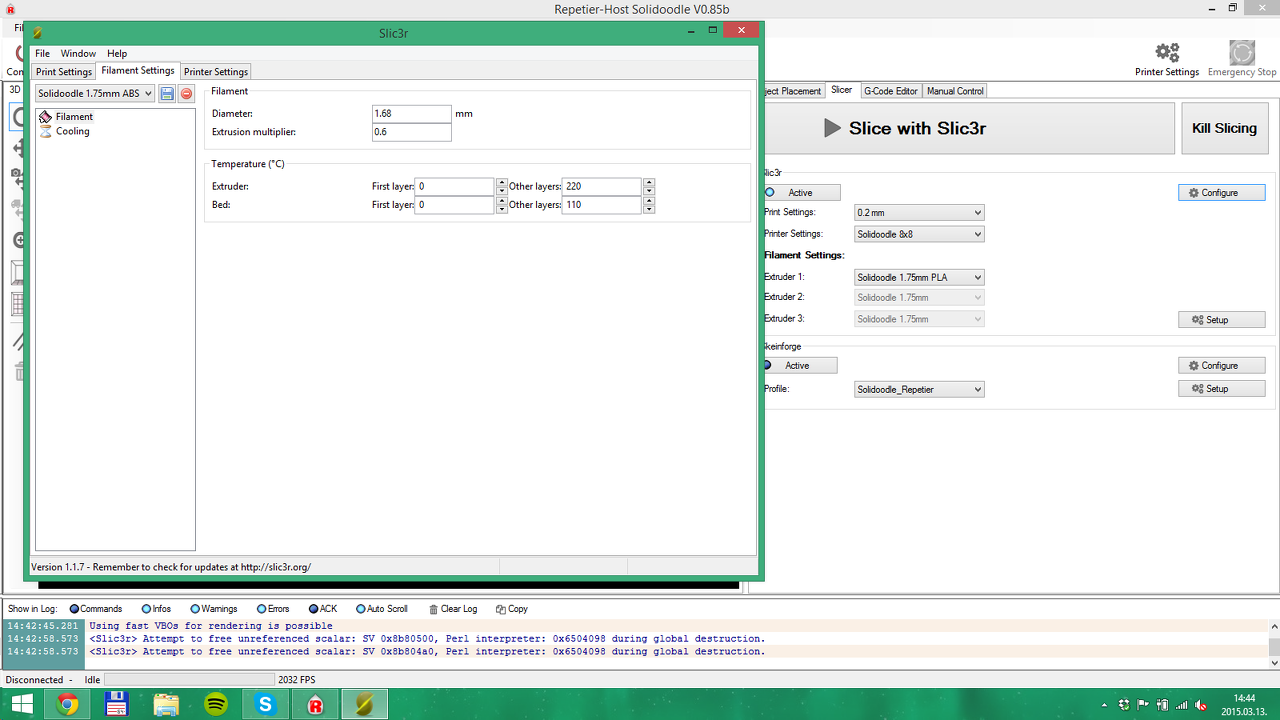Viewport: 1280px width, 720px height.
Task: Click the Slic3r icon in its title bar
Action: [38, 32]
